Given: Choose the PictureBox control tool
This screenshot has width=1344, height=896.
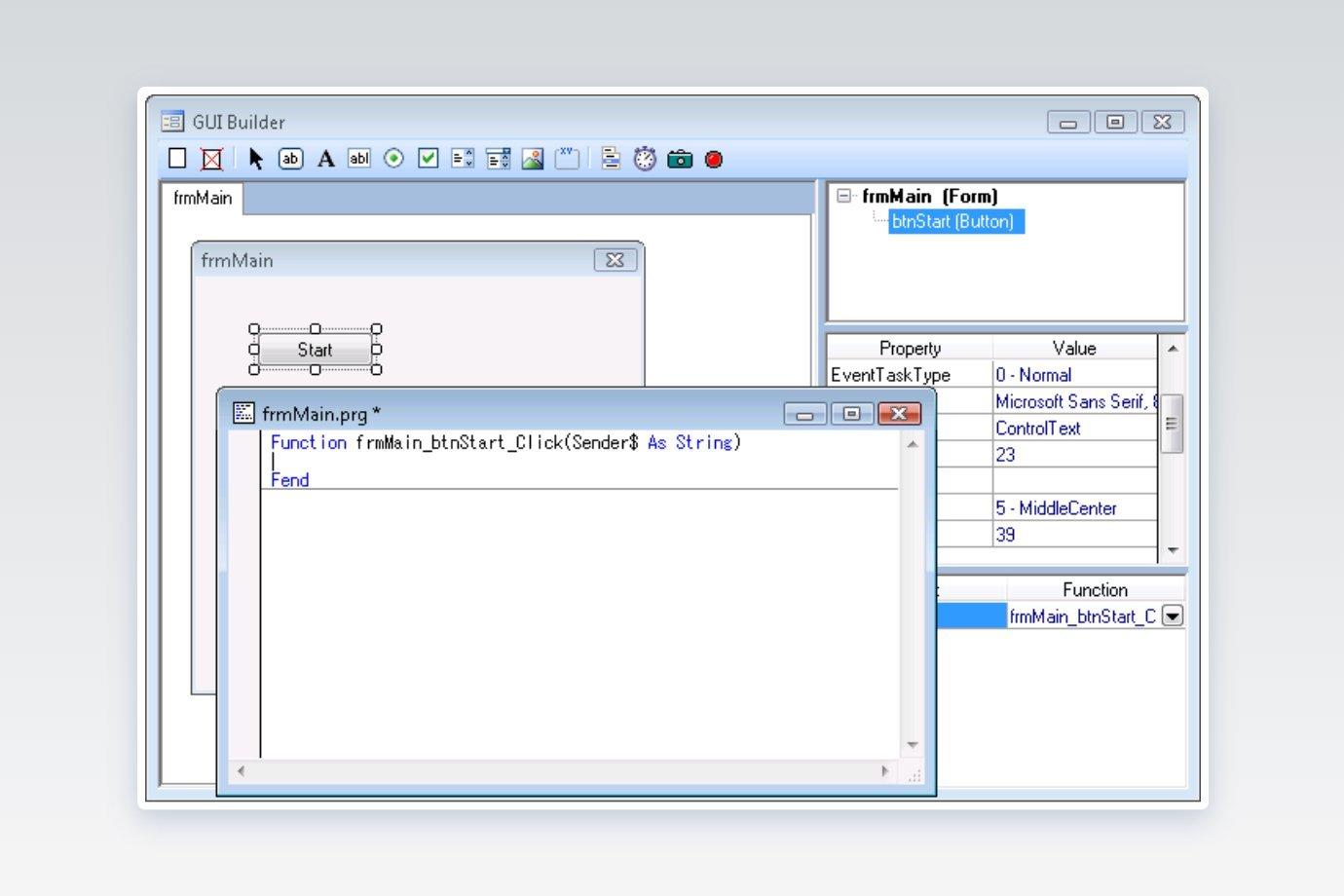Looking at the screenshot, I should pyautogui.click(x=533, y=159).
